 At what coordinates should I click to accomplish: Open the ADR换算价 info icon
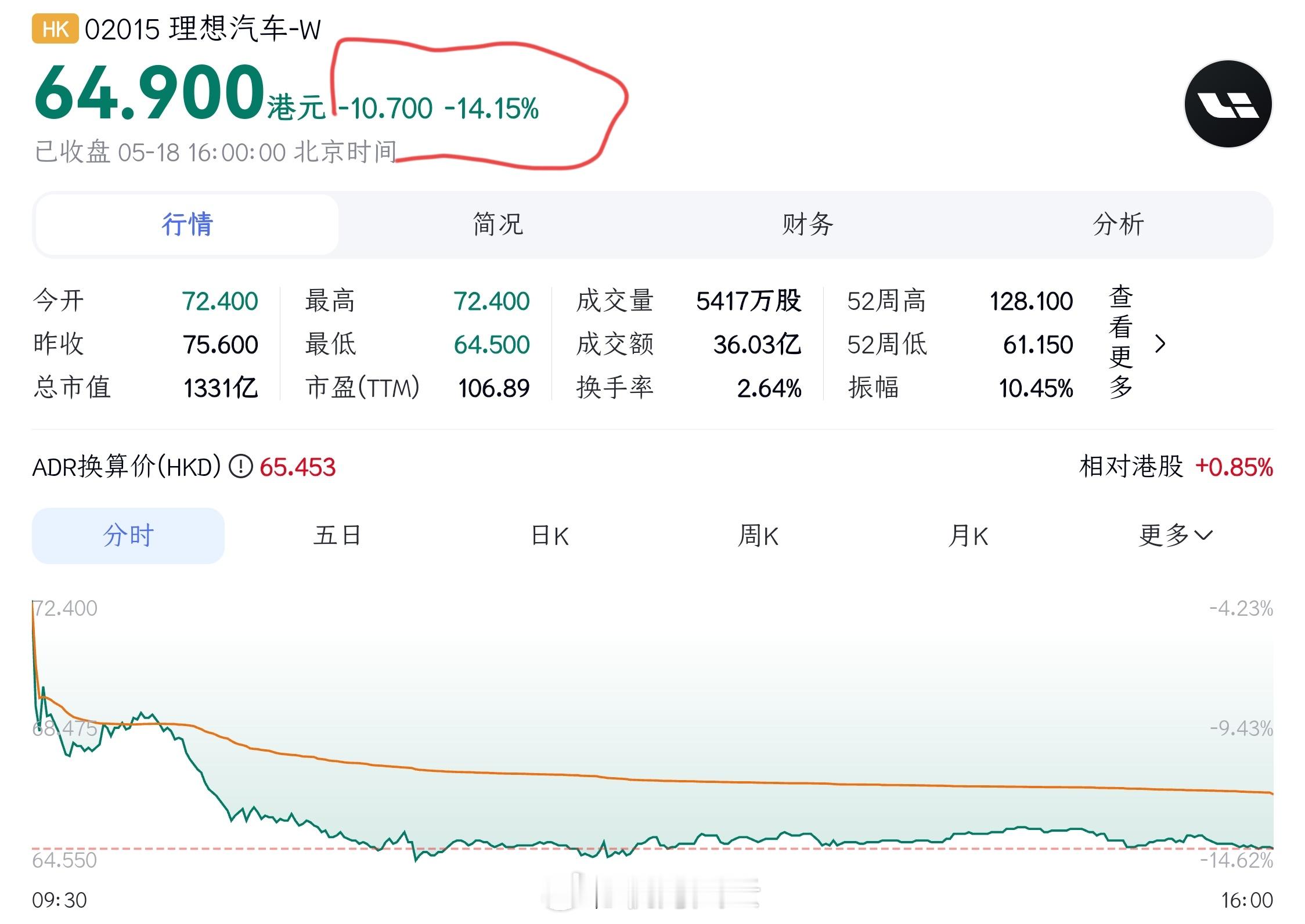click(240, 467)
